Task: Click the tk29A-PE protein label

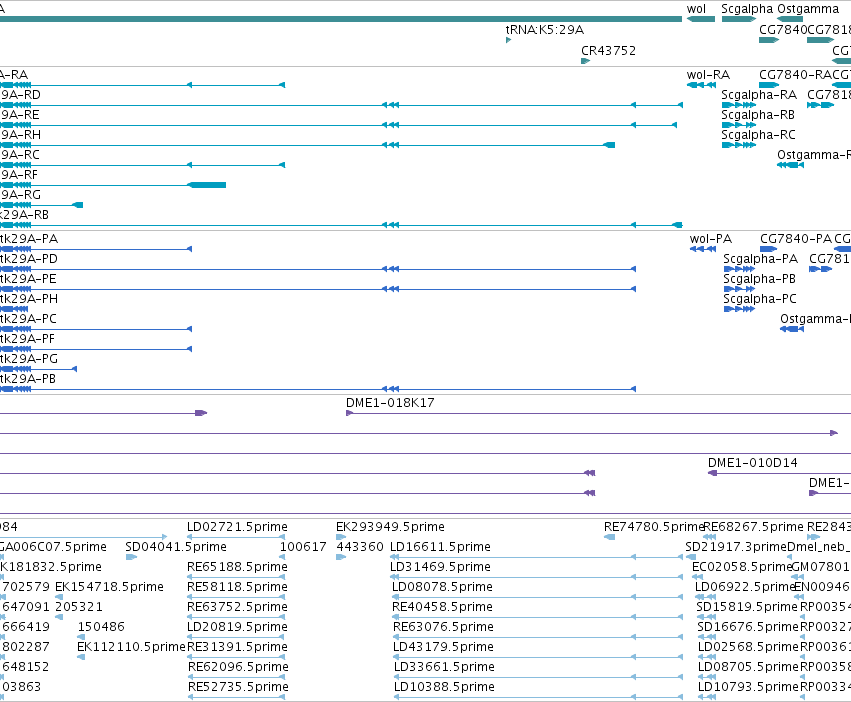Action: pyautogui.click(x=28, y=279)
